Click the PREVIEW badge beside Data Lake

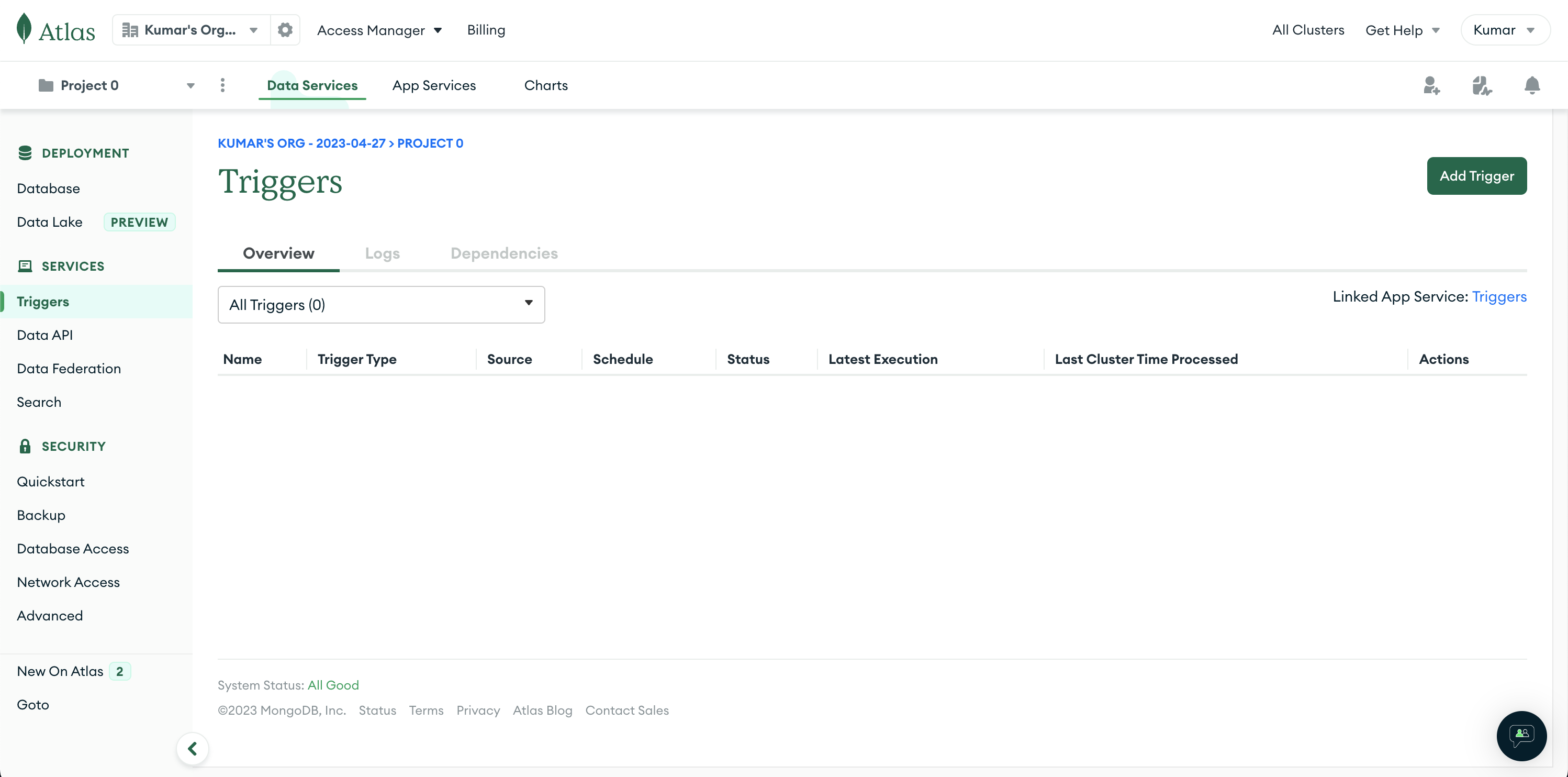pyautogui.click(x=139, y=222)
